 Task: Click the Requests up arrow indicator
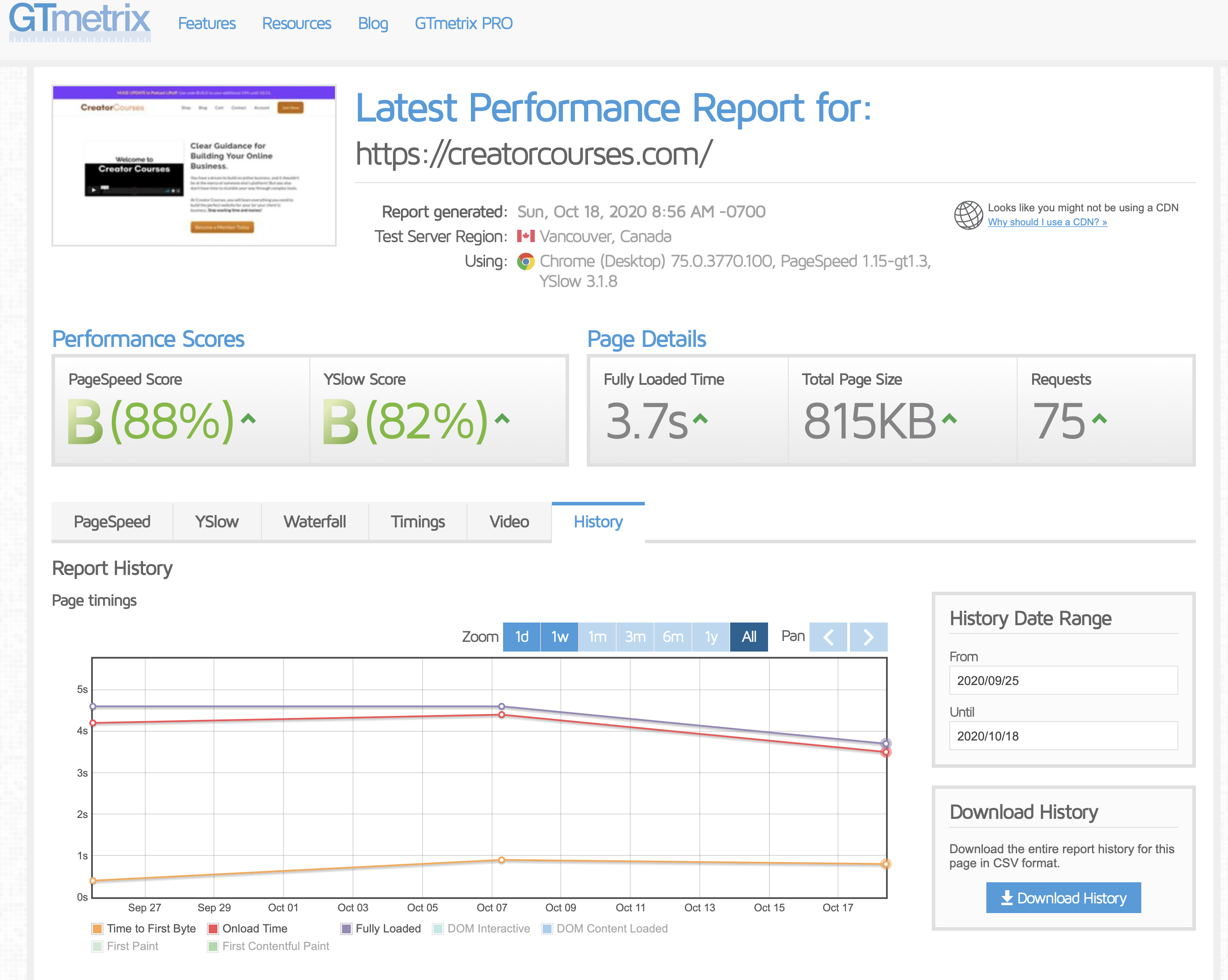pos(1099,420)
